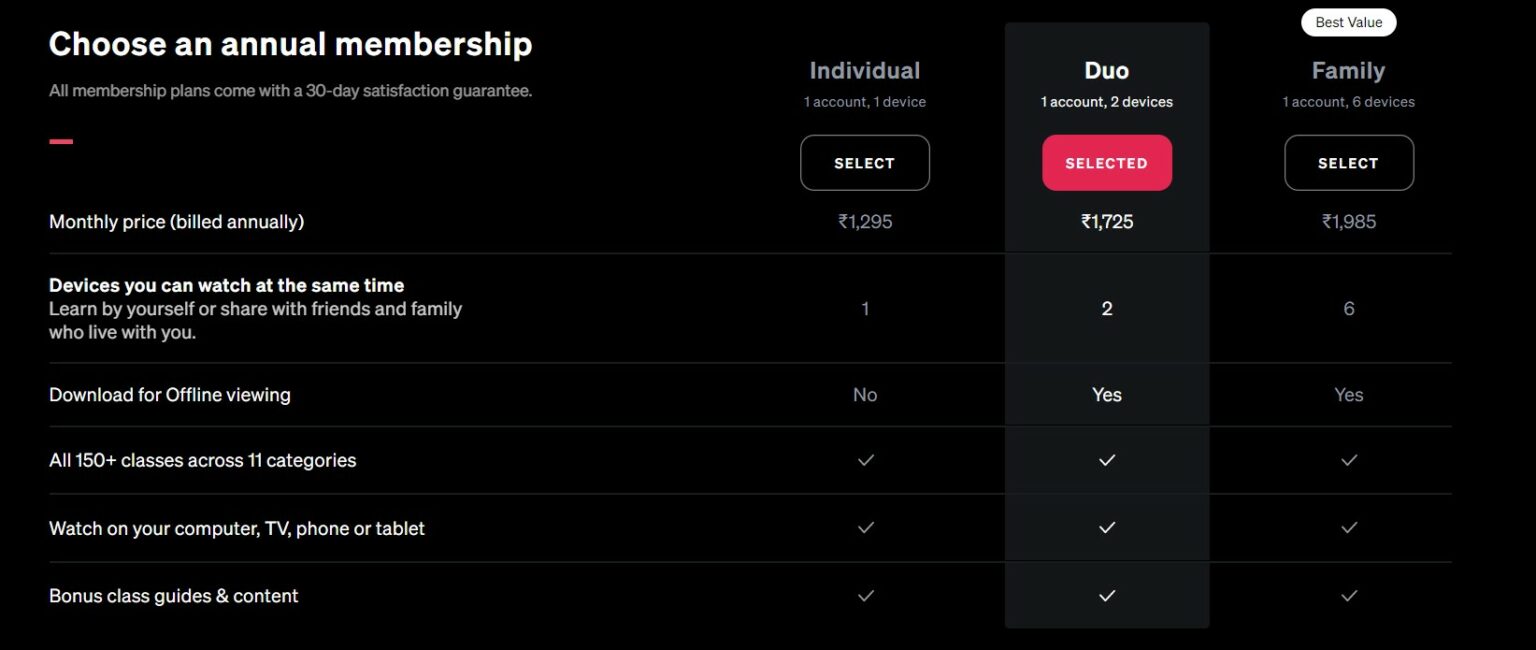Click the Best Value badge
Screen dimensions: 1536x650
click(x=1348, y=22)
